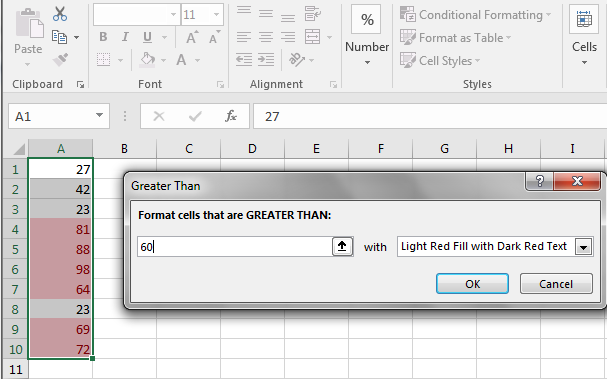The width and height of the screenshot is (607, 379).
Task: Click the Wrap Text icon
Action: pos(312,14)
